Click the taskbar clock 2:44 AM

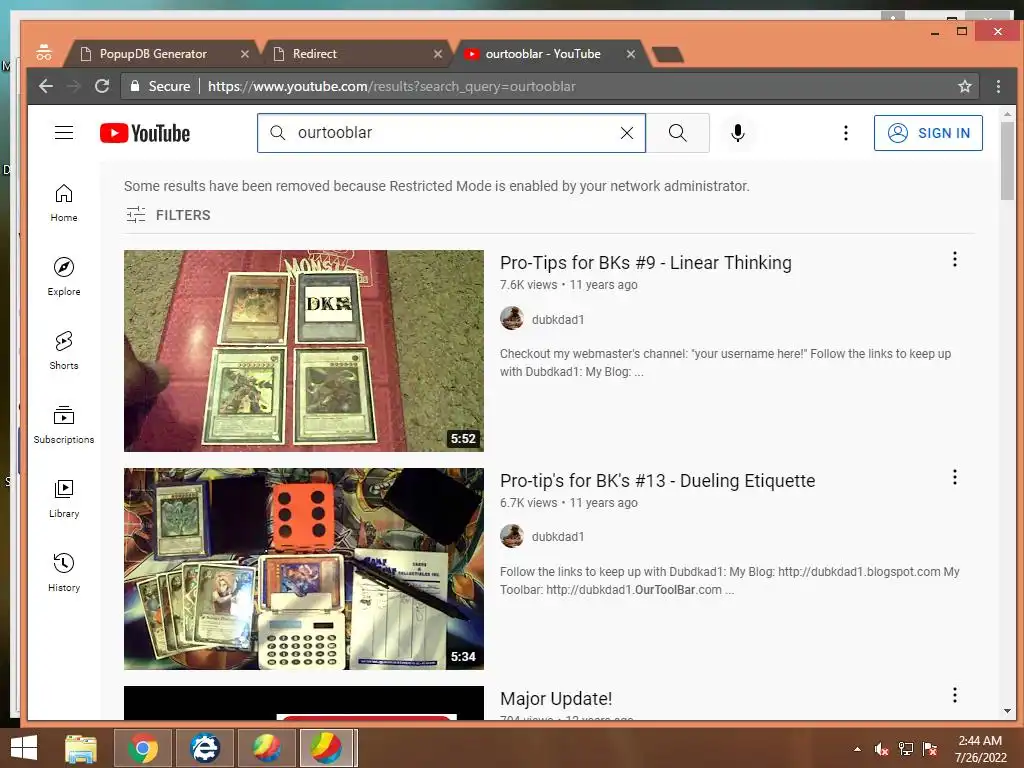pos(980,741)
